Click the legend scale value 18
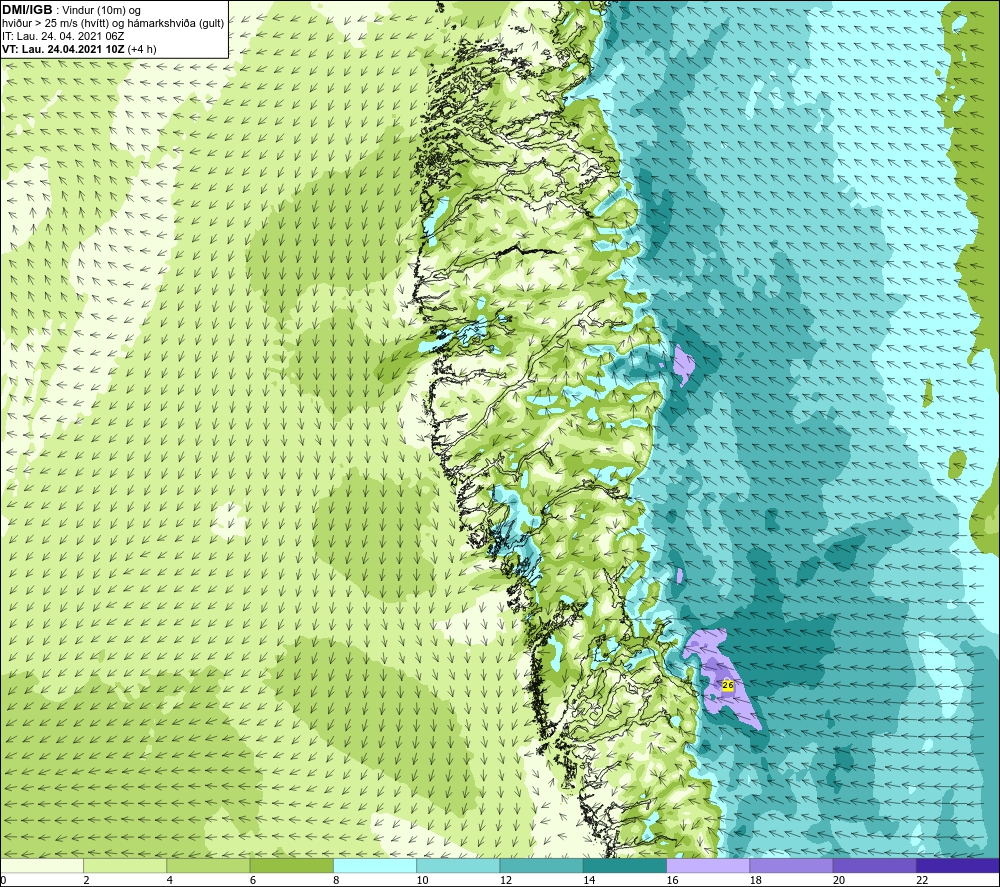The image size is (1000, 887). [756, 880]
